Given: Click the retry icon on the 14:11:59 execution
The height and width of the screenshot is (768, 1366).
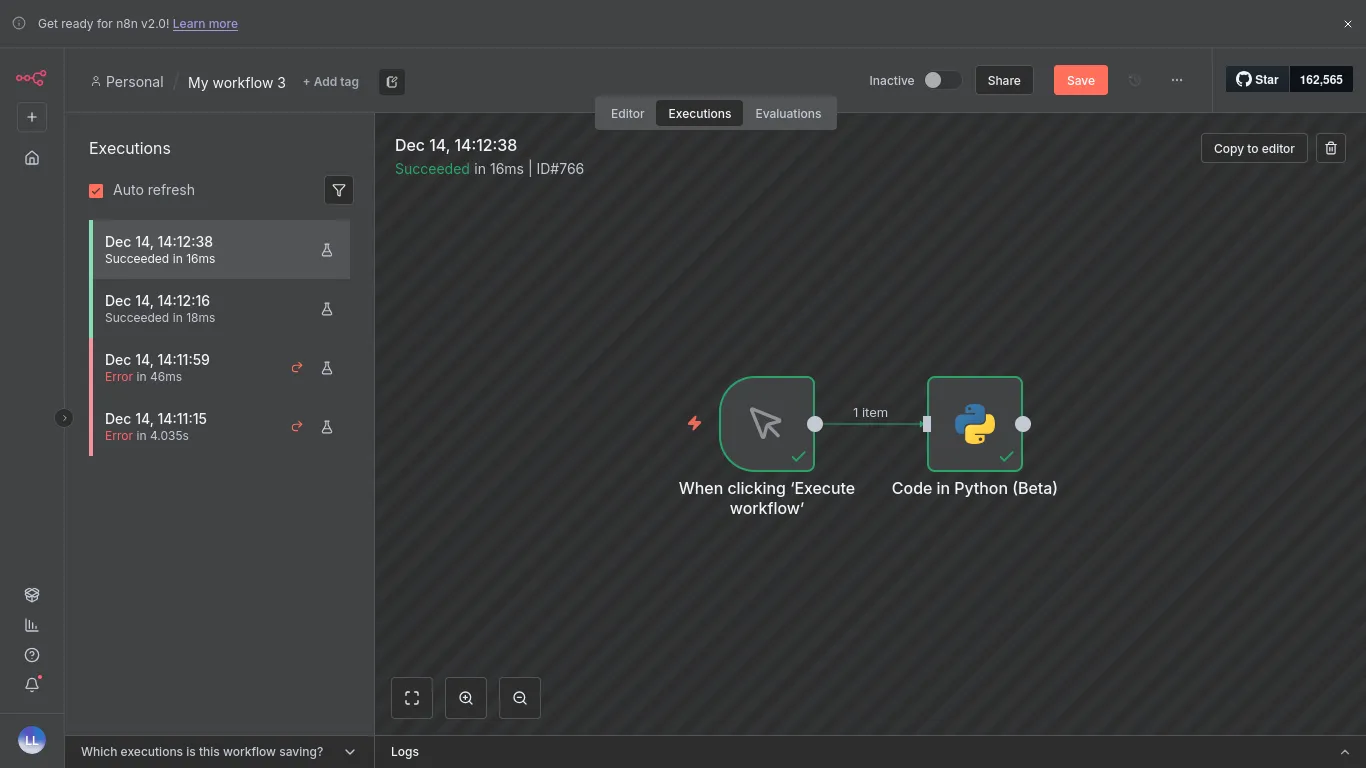Looking at the screenshot, I should 297,368.
